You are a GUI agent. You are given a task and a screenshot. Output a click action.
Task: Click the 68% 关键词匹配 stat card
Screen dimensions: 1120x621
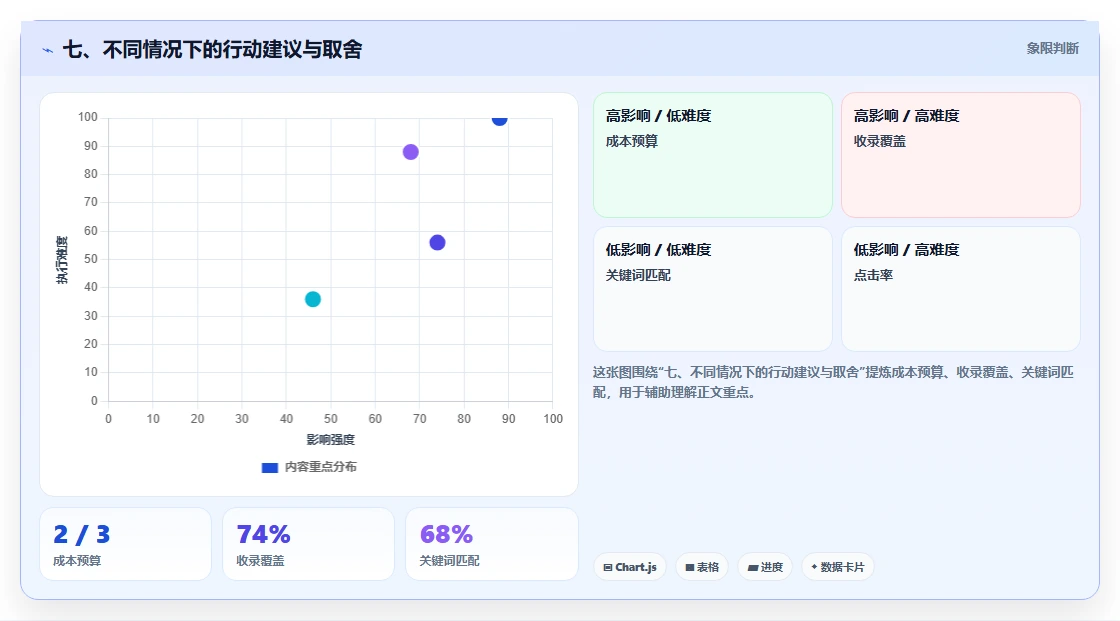491,544
